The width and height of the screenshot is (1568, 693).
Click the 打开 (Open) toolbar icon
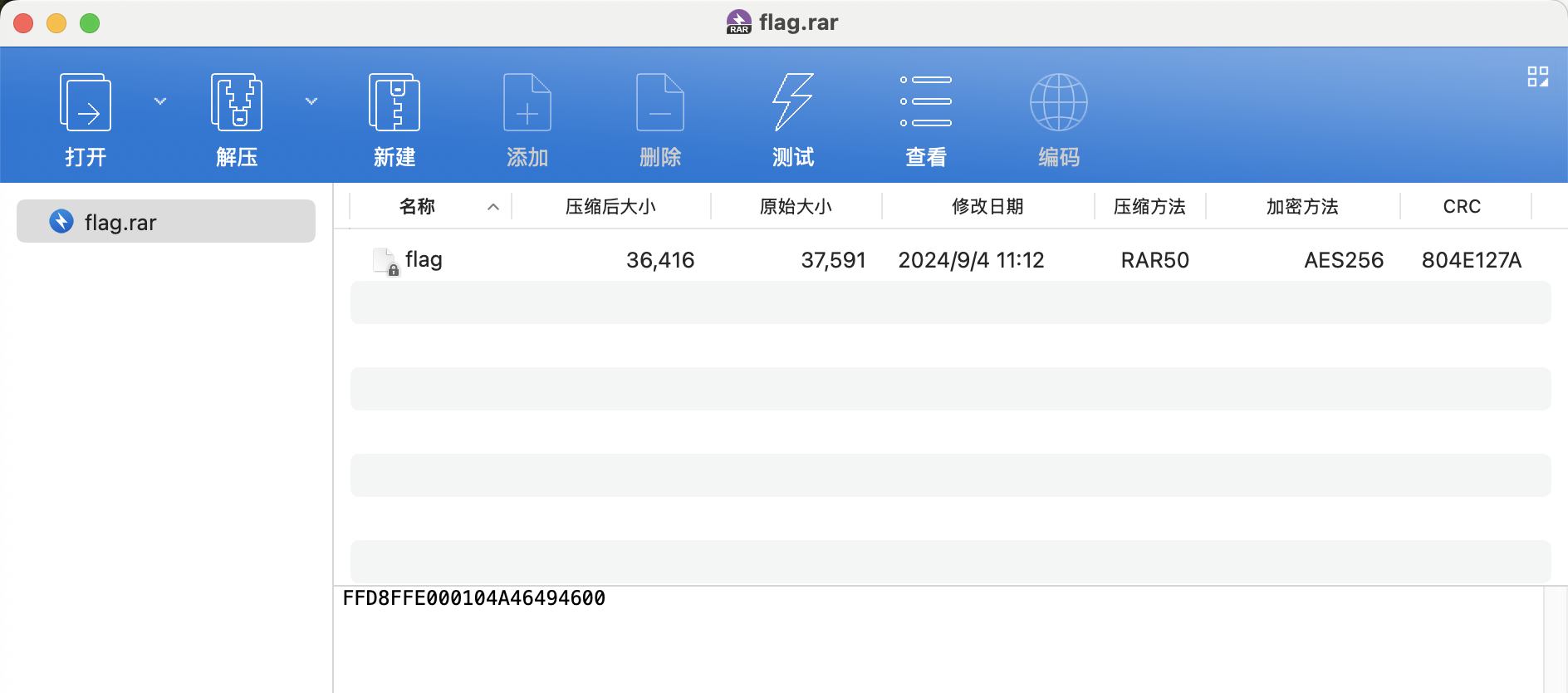[x=86, y=102]
